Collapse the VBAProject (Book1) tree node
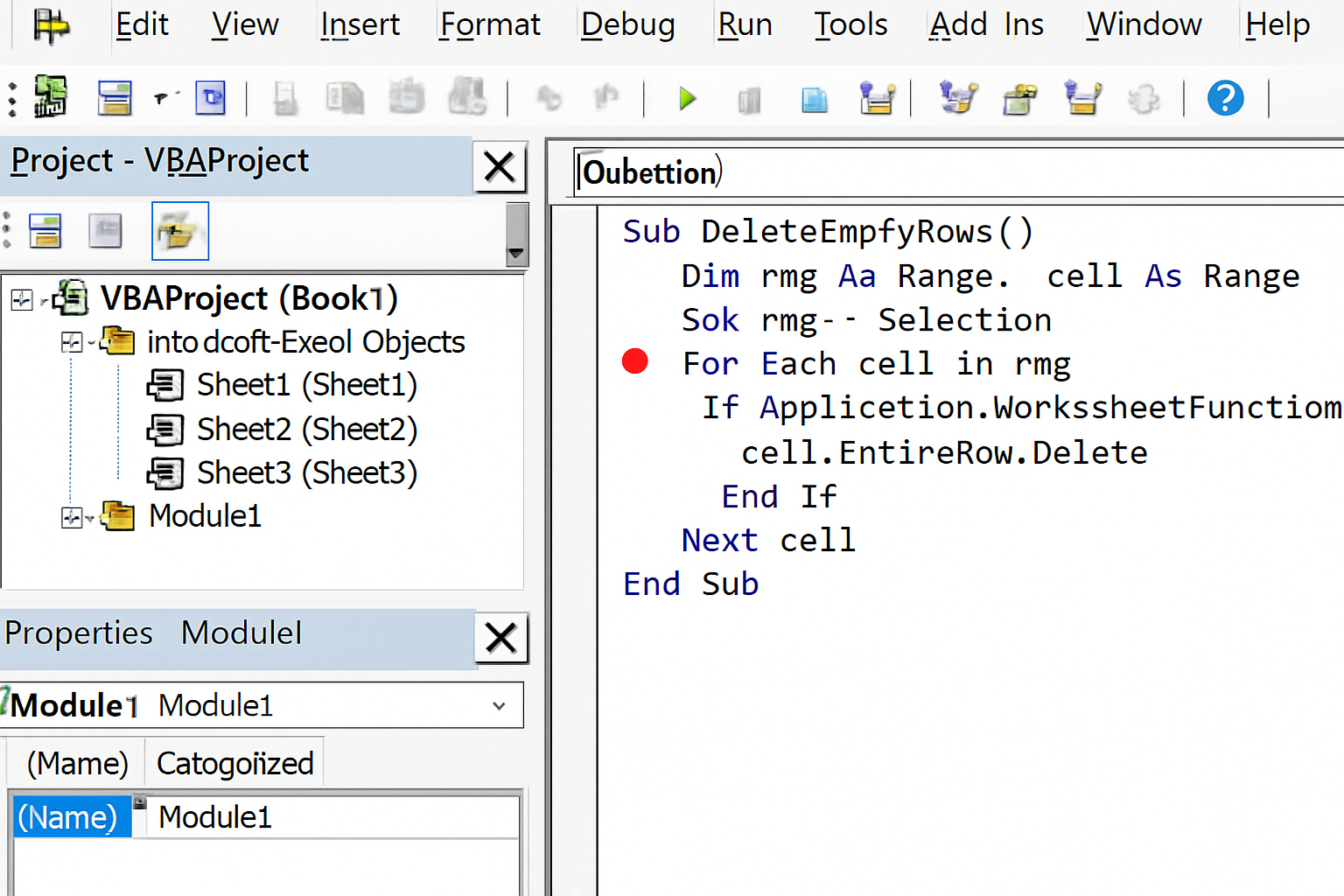The width and height of the screenshot is (1344, 896). [22, 300]
